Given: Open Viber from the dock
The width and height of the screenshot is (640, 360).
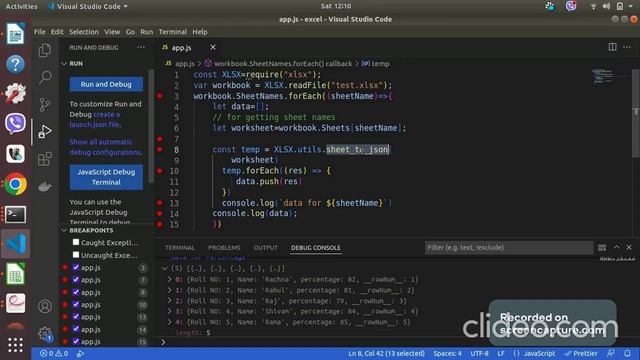Looking at the screenshot, I should [16, 123].
